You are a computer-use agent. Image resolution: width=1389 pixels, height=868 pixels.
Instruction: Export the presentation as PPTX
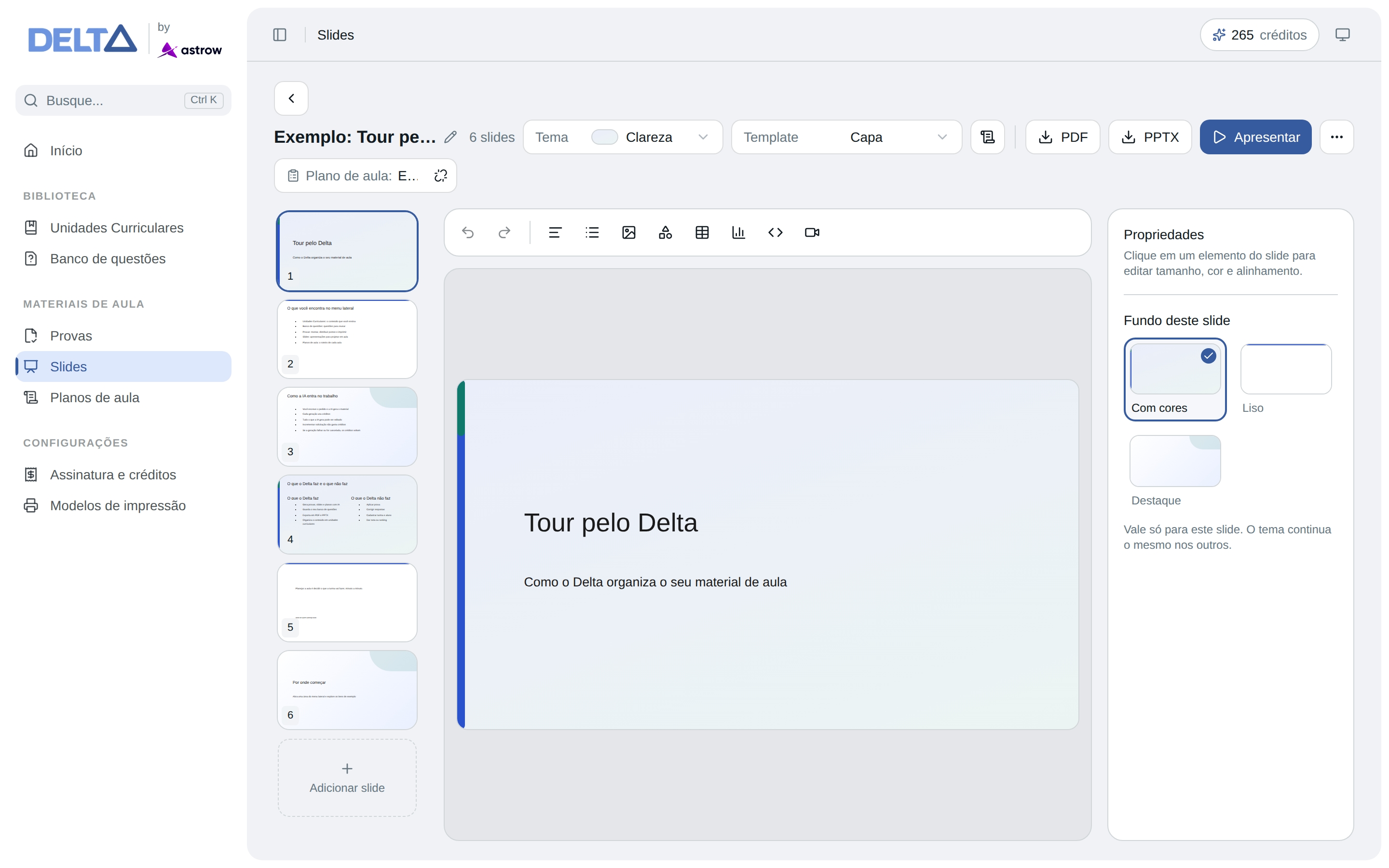point(1150,137)
